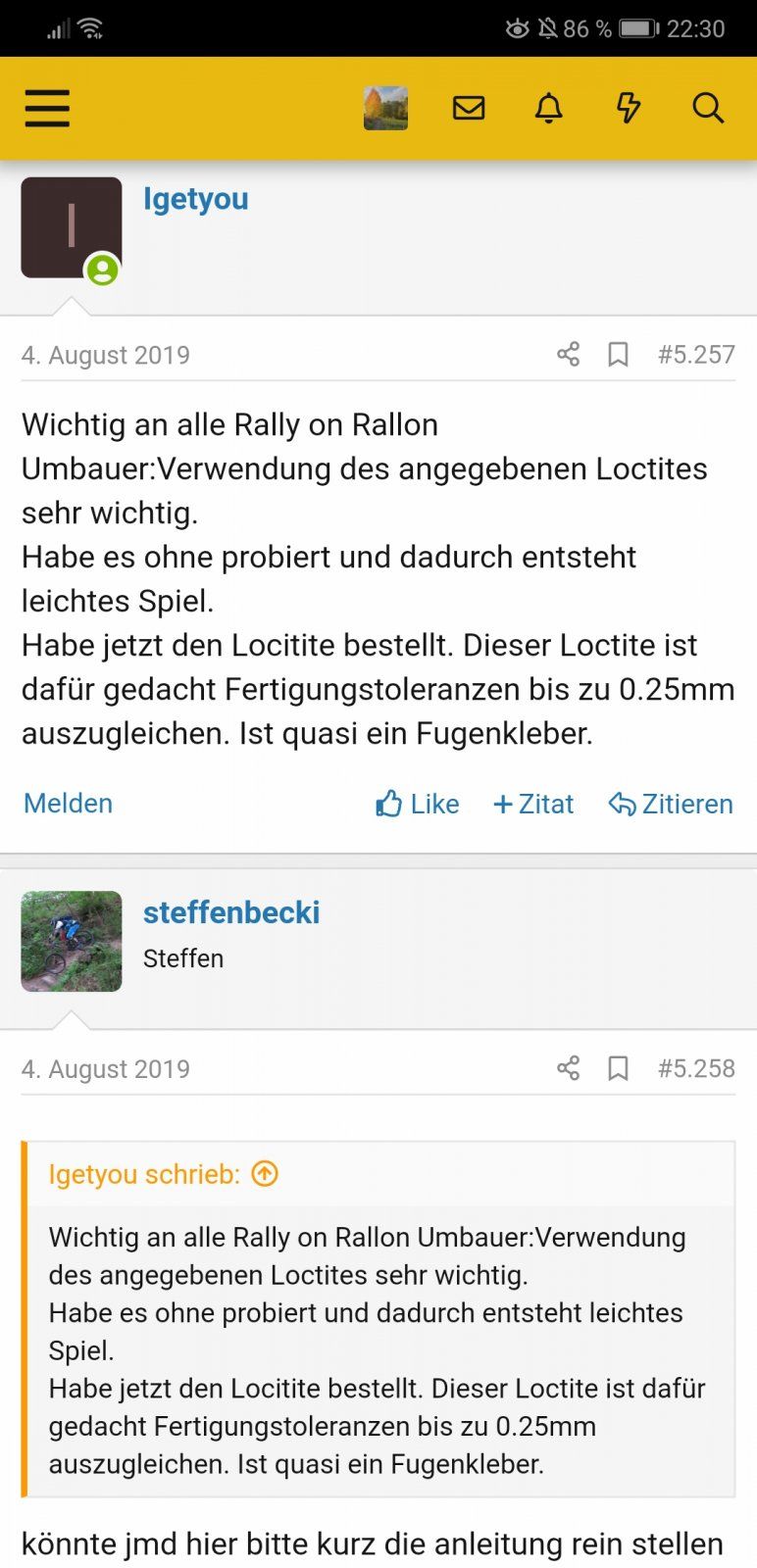Add post to multi-quote with Zitat
This screenshot has width=757, height=1568.
click(x=533, y=804)
